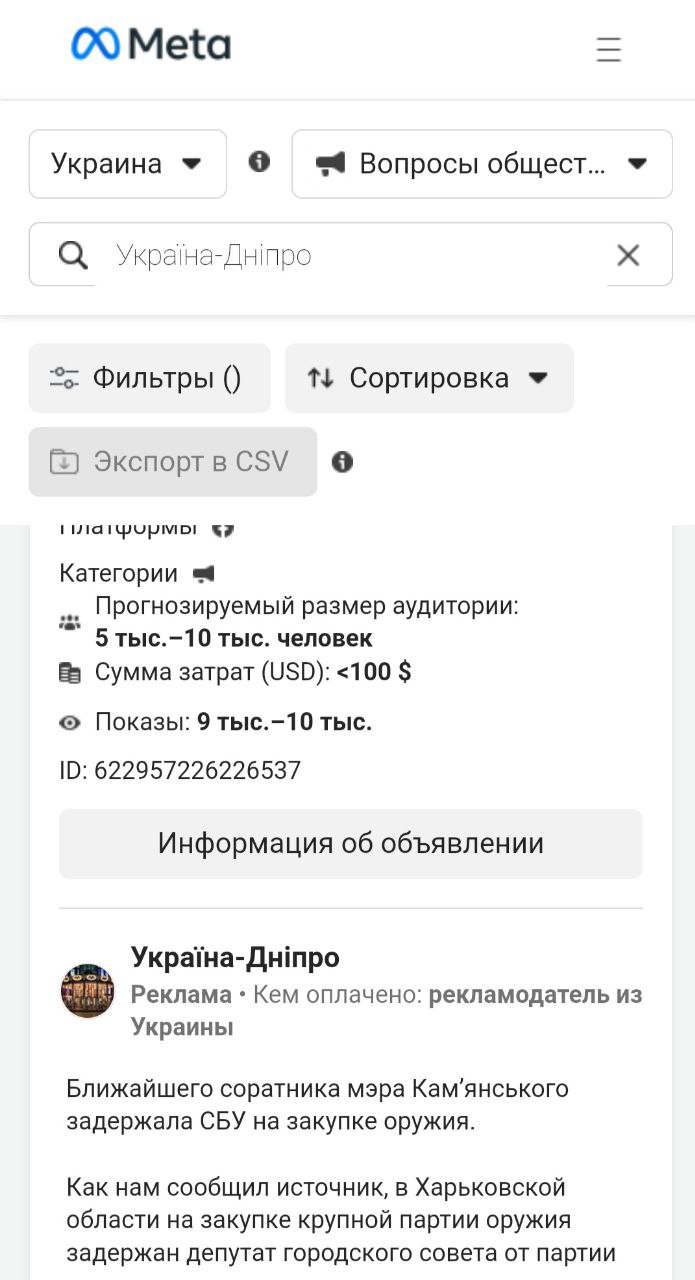Click the Экспорт в CSV button
Image resolution: width=695 pixels, height=1280 pixels.
pos(173,462)
